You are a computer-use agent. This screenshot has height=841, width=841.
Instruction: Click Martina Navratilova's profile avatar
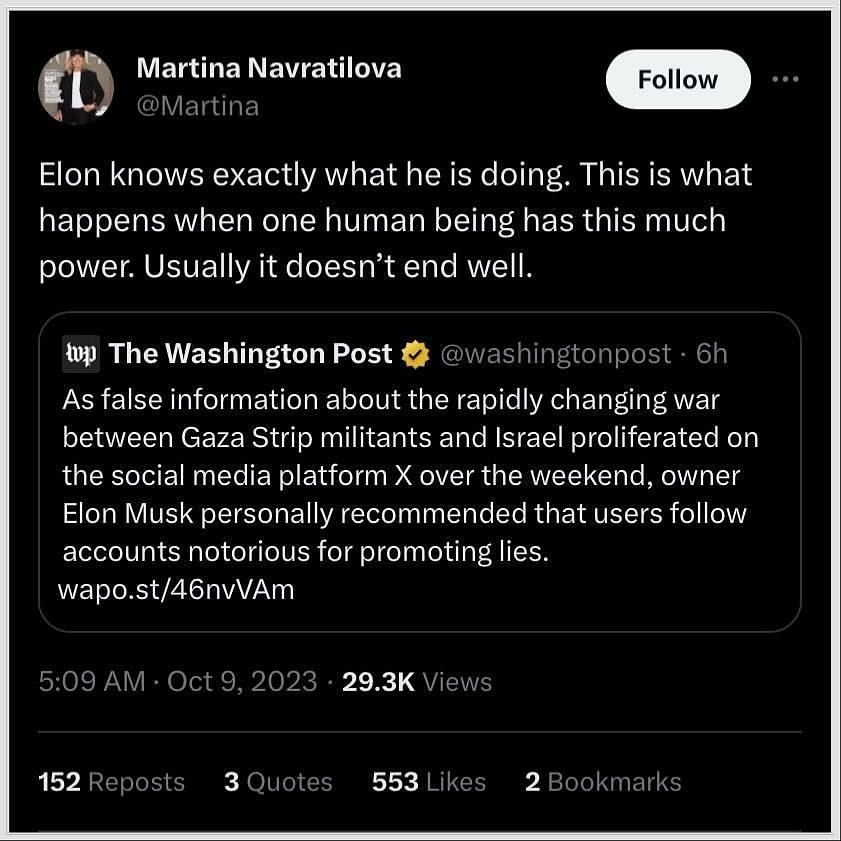click(x=76, y=86)
